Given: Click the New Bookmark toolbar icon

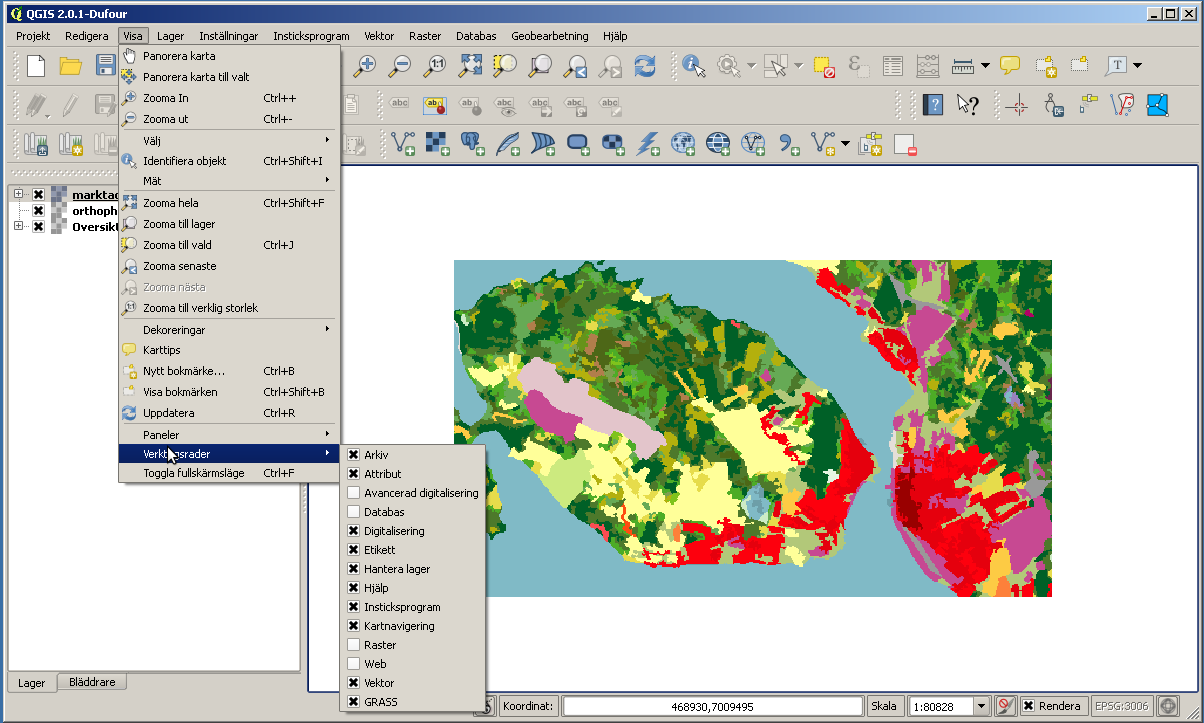Looking at the screenshot, I should coord(1045,66).
